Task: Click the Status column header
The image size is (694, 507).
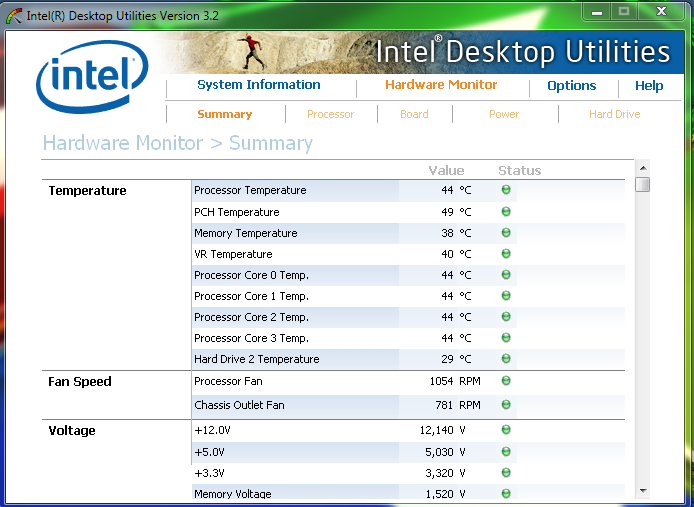Action: [520, 170]
